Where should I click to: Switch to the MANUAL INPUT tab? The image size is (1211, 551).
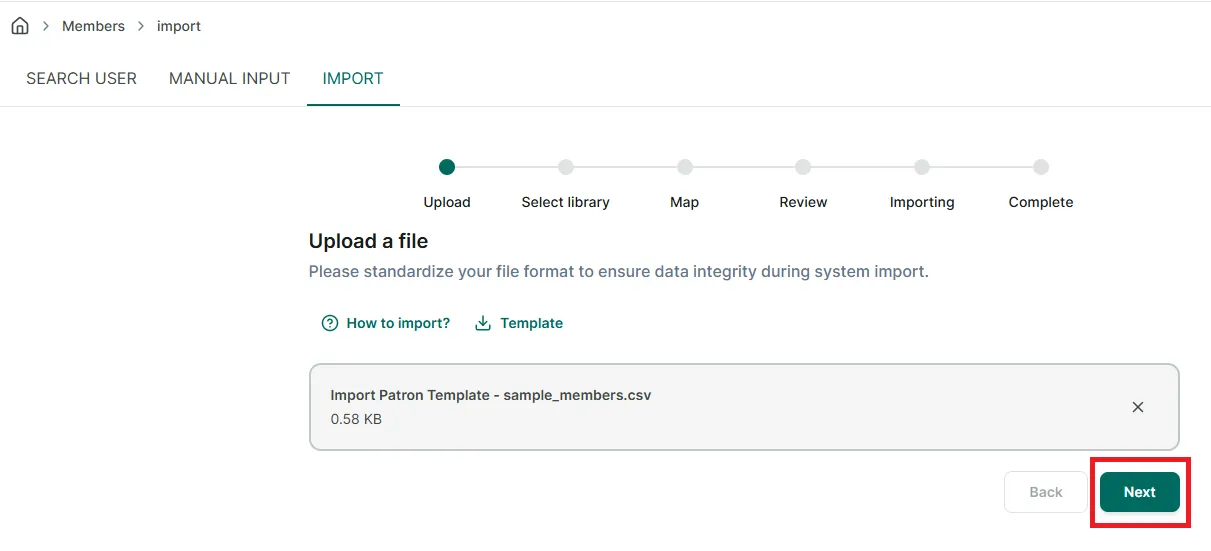[229, 78]
